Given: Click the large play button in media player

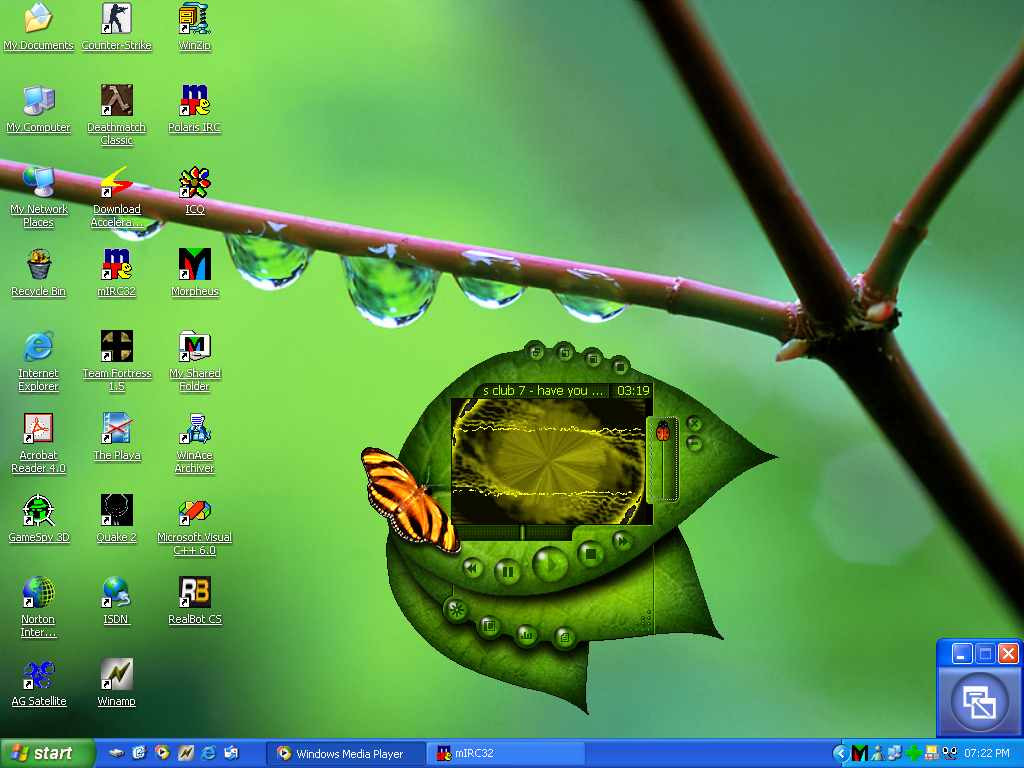Looking at the screenshot, I should click(550, 564).
